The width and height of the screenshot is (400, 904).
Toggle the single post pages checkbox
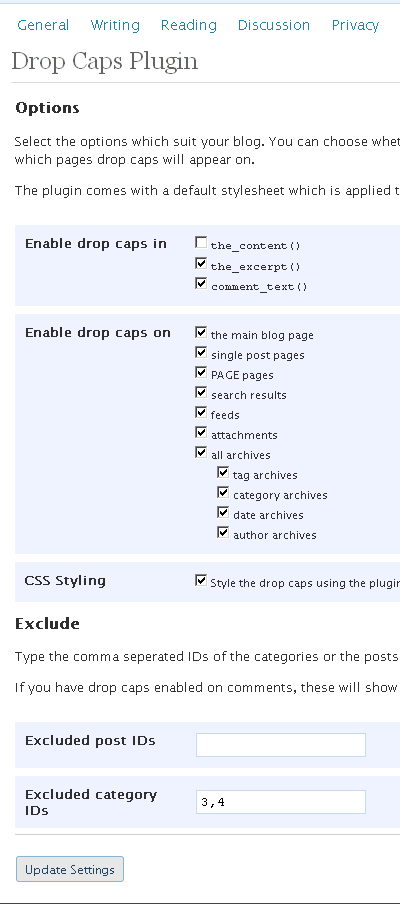[201, 353]
